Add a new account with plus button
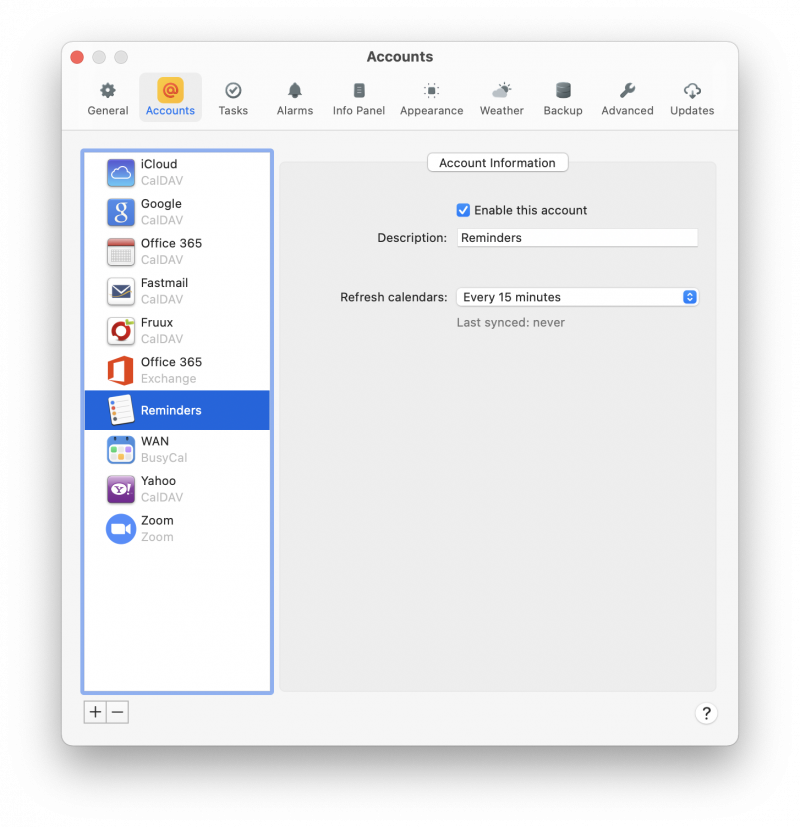The width and height of the screenshot is (800, 827). click(x=95, y=712)
